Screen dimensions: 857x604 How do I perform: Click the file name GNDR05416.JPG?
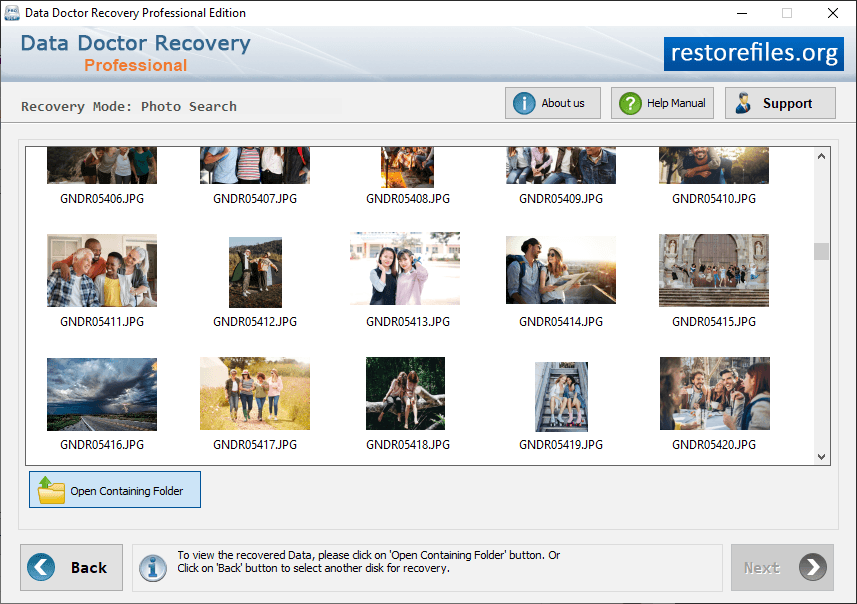coord(102,444)
